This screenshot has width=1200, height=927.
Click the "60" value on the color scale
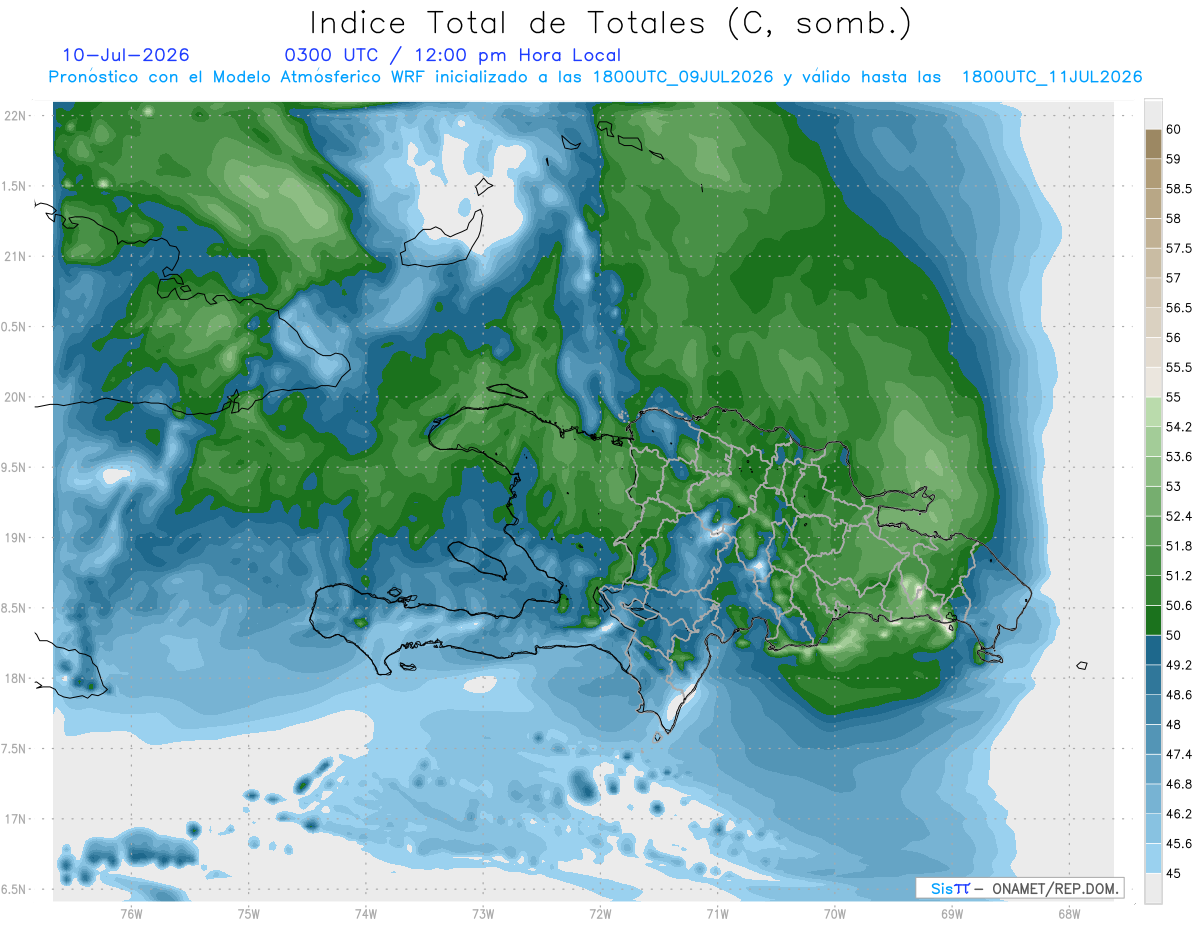pyautogui.click(x=1173, y=129)
